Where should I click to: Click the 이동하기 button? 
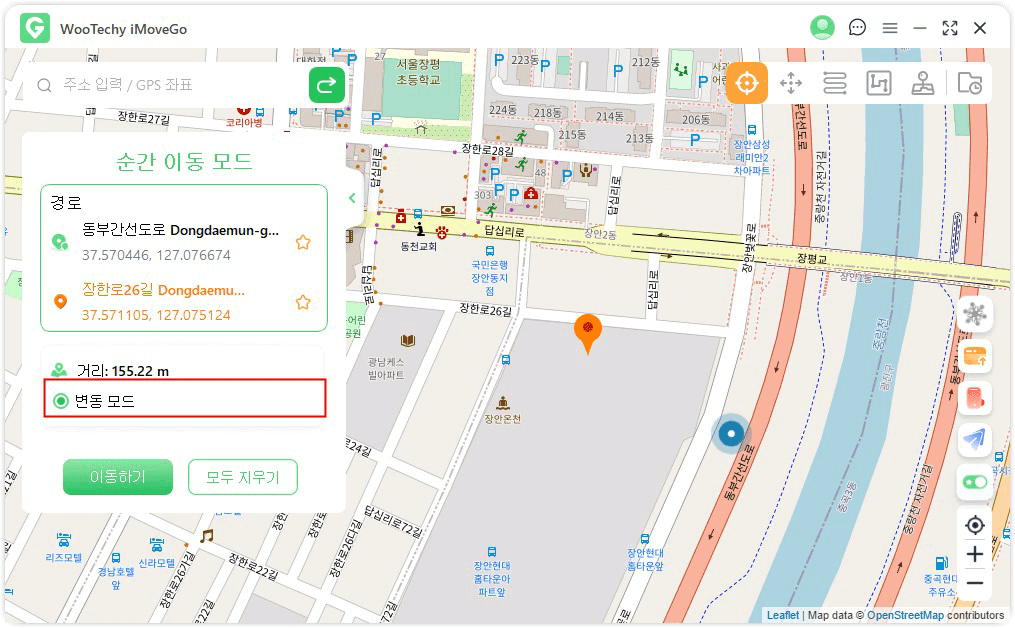pyautogui.click(x=118, y=477)
